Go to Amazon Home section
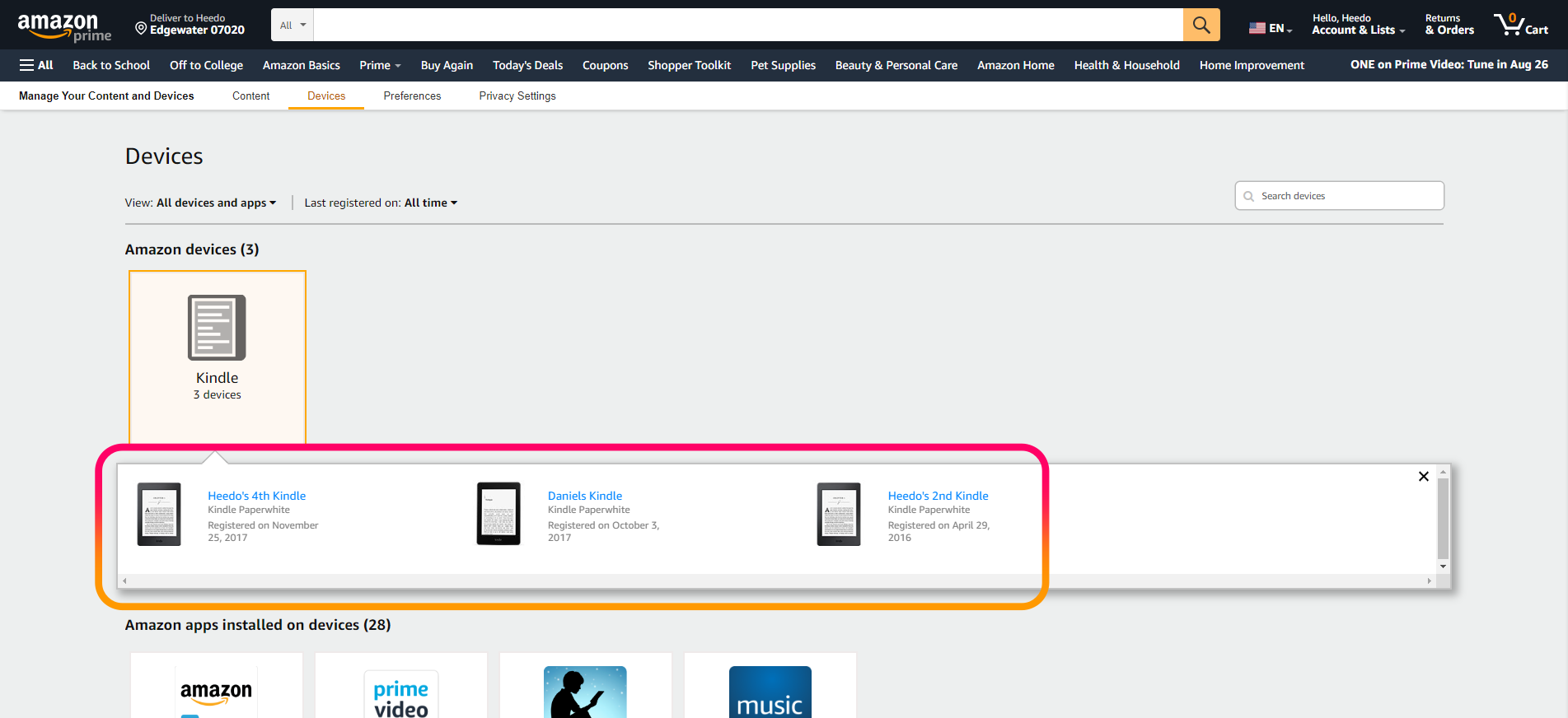Viewport: 1568px width, 718px height. tap(1015, 65)
